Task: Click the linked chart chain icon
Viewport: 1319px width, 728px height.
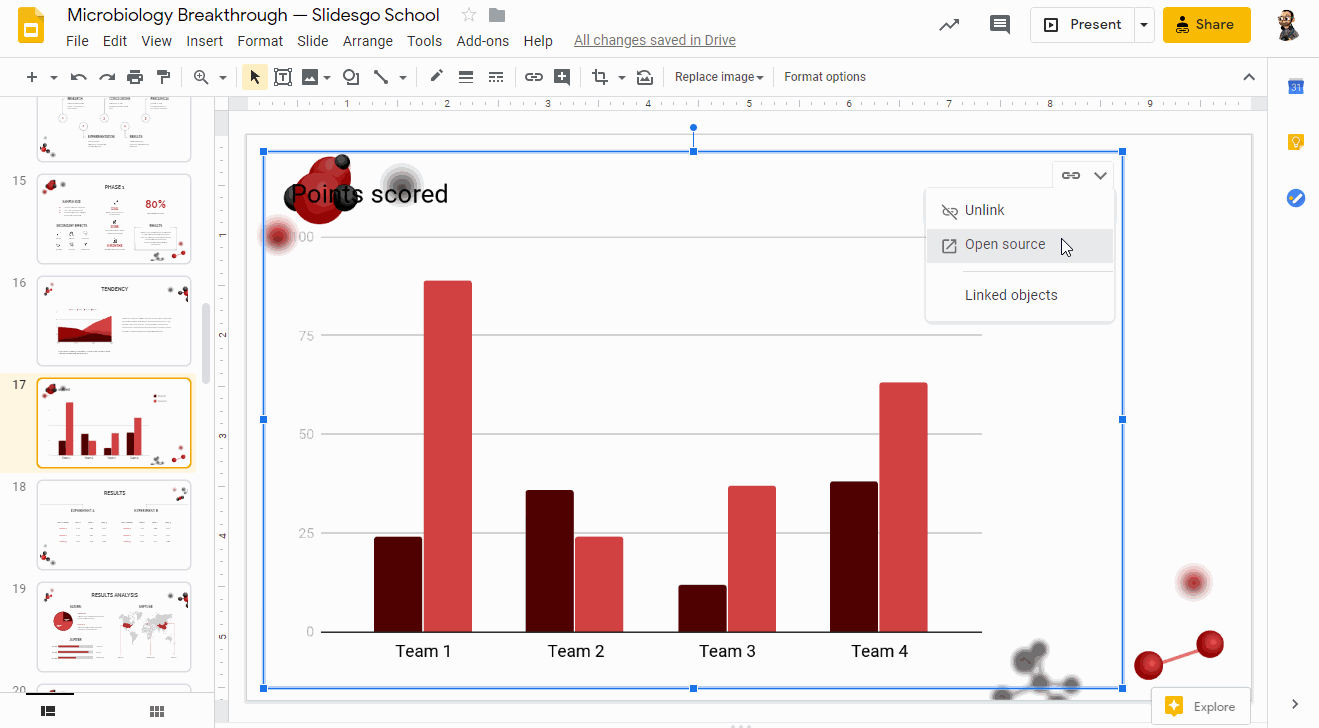Action: tap(1071, 175)
